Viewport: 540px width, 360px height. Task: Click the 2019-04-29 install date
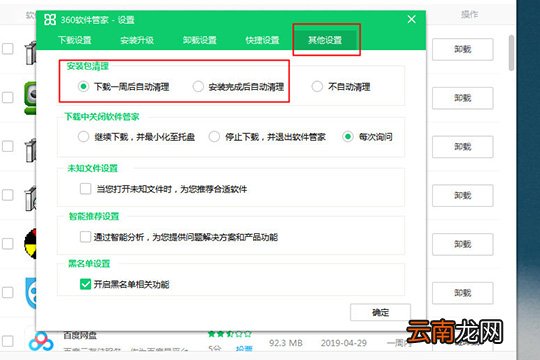(343, 343)
